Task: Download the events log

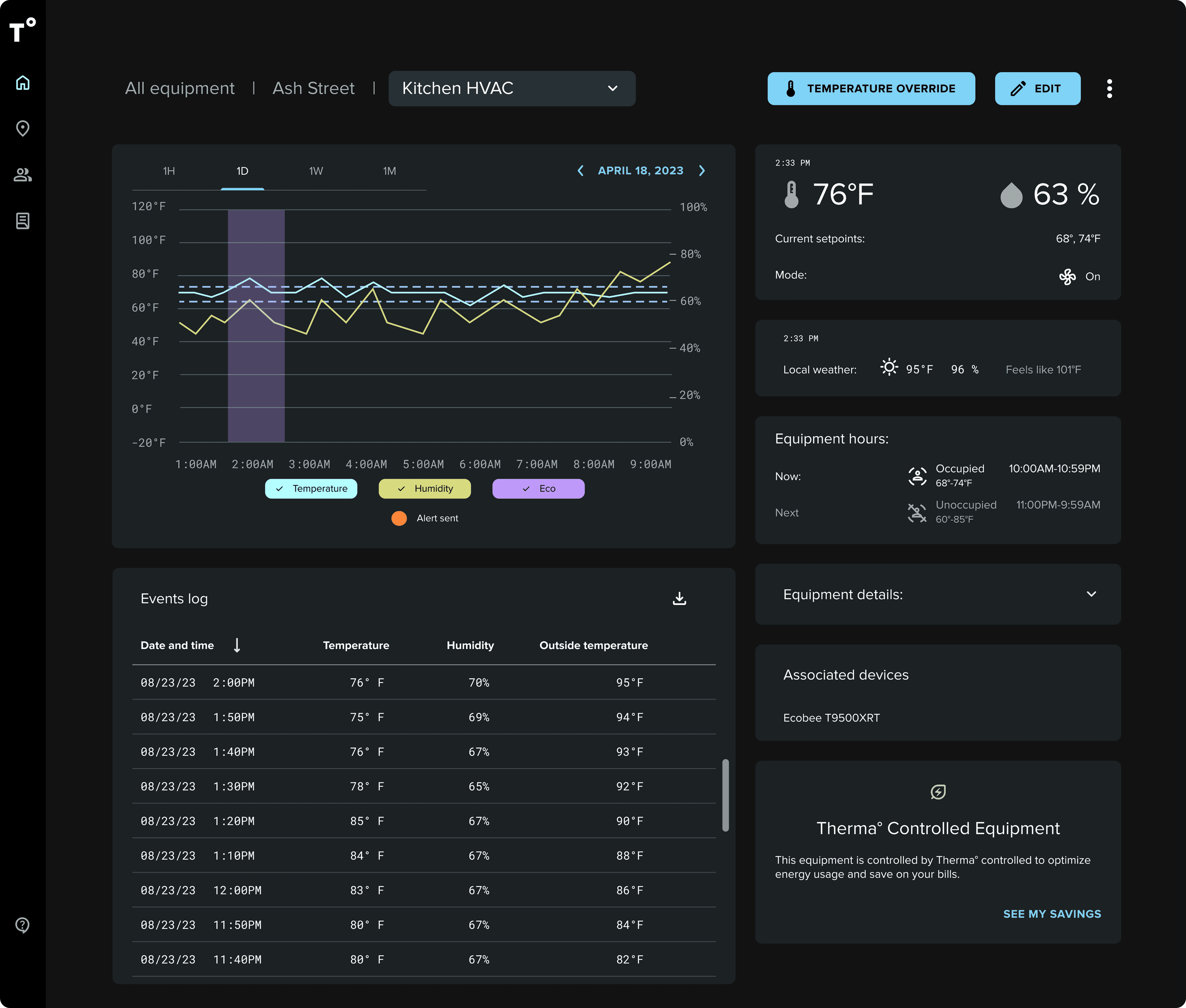Action: tap(679, 598)
